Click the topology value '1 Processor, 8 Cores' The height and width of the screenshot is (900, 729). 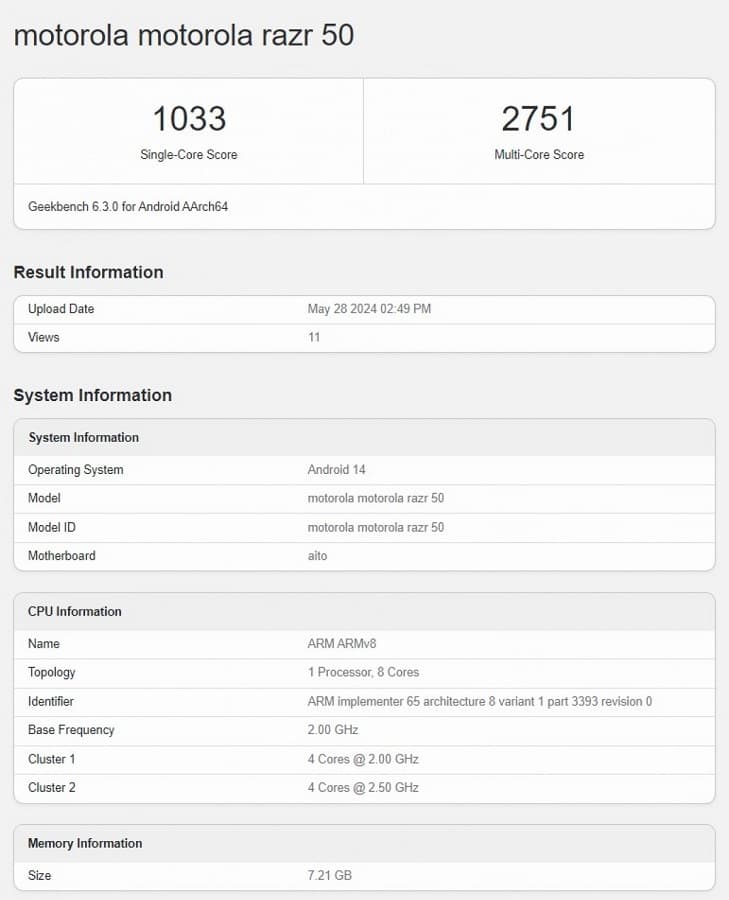[363, 672]
